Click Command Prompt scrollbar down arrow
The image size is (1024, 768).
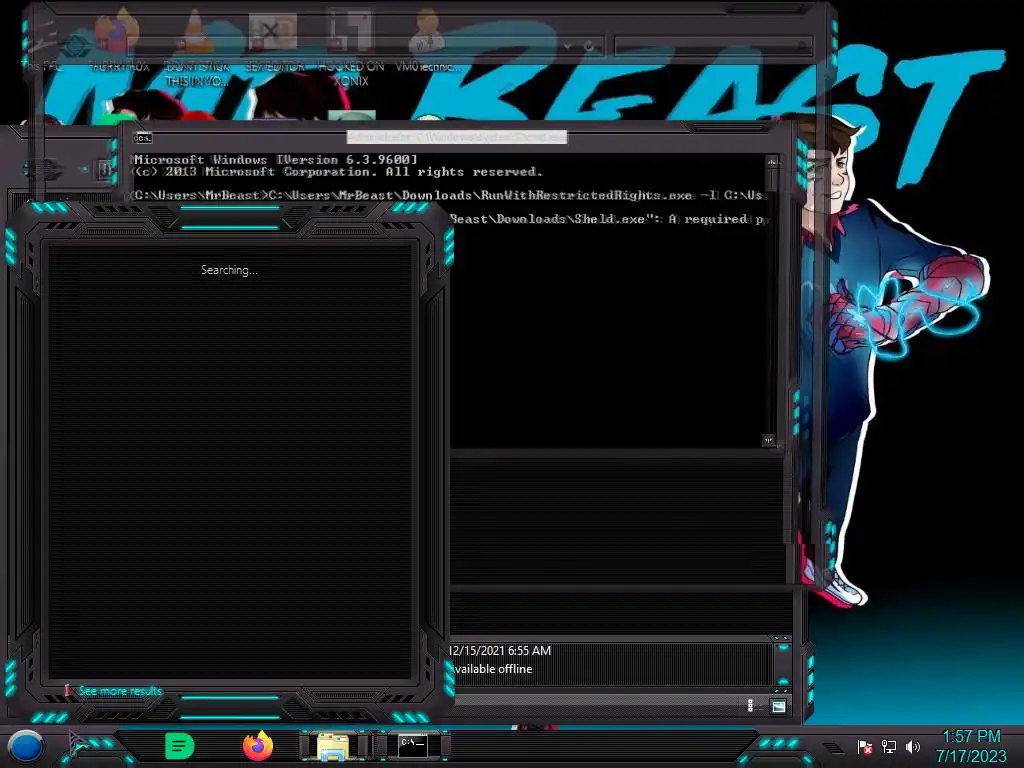768,441
